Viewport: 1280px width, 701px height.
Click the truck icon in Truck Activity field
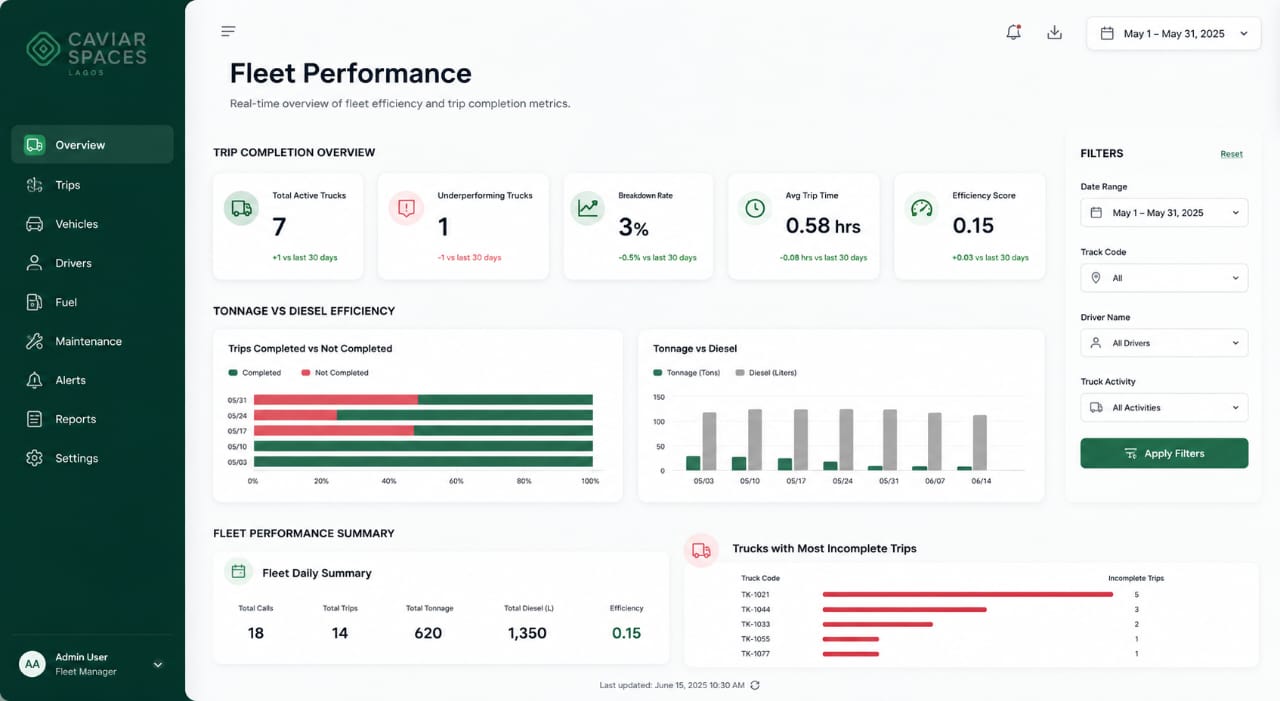[x=1096, y=408]
